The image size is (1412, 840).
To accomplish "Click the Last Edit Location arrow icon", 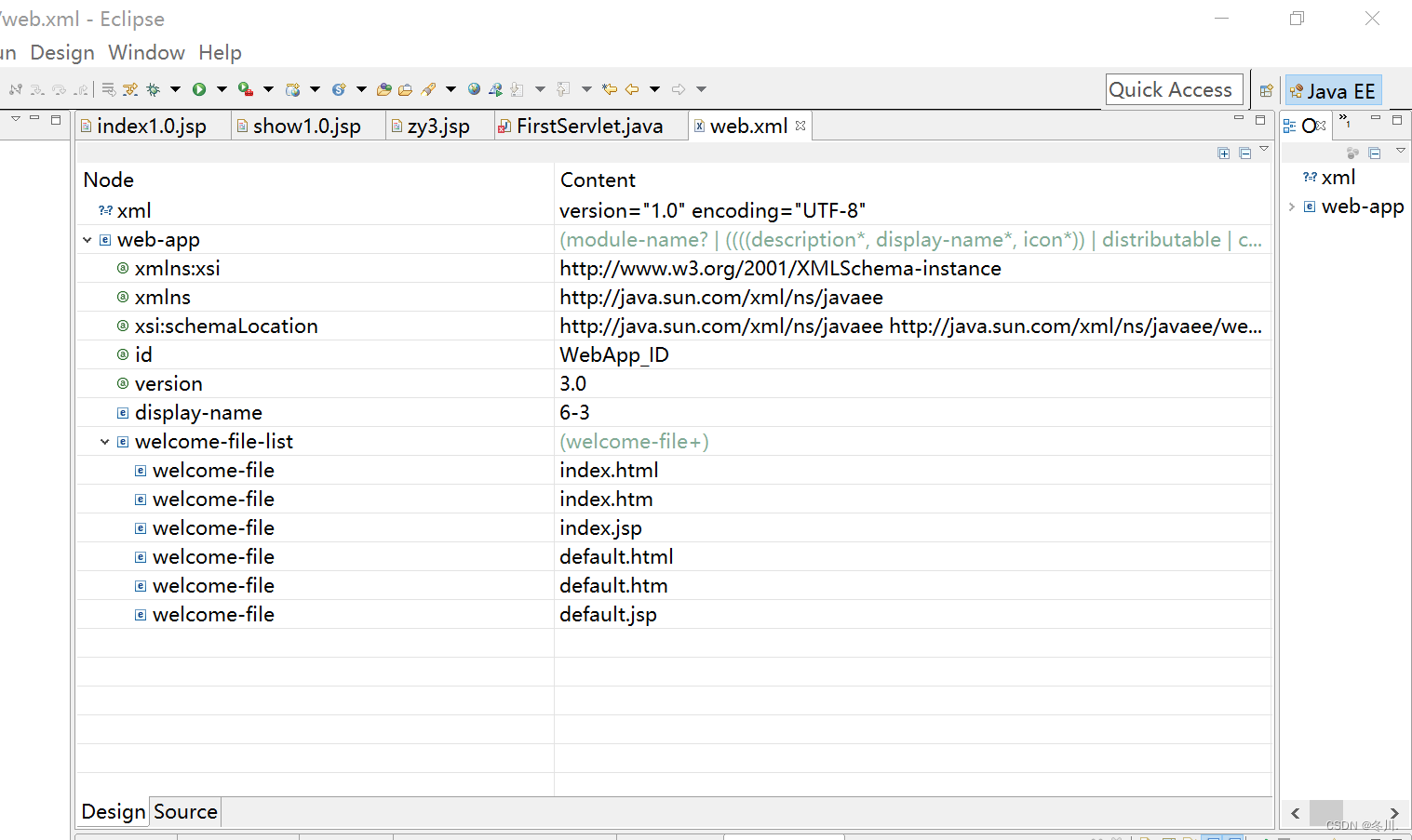I will 609,89.
